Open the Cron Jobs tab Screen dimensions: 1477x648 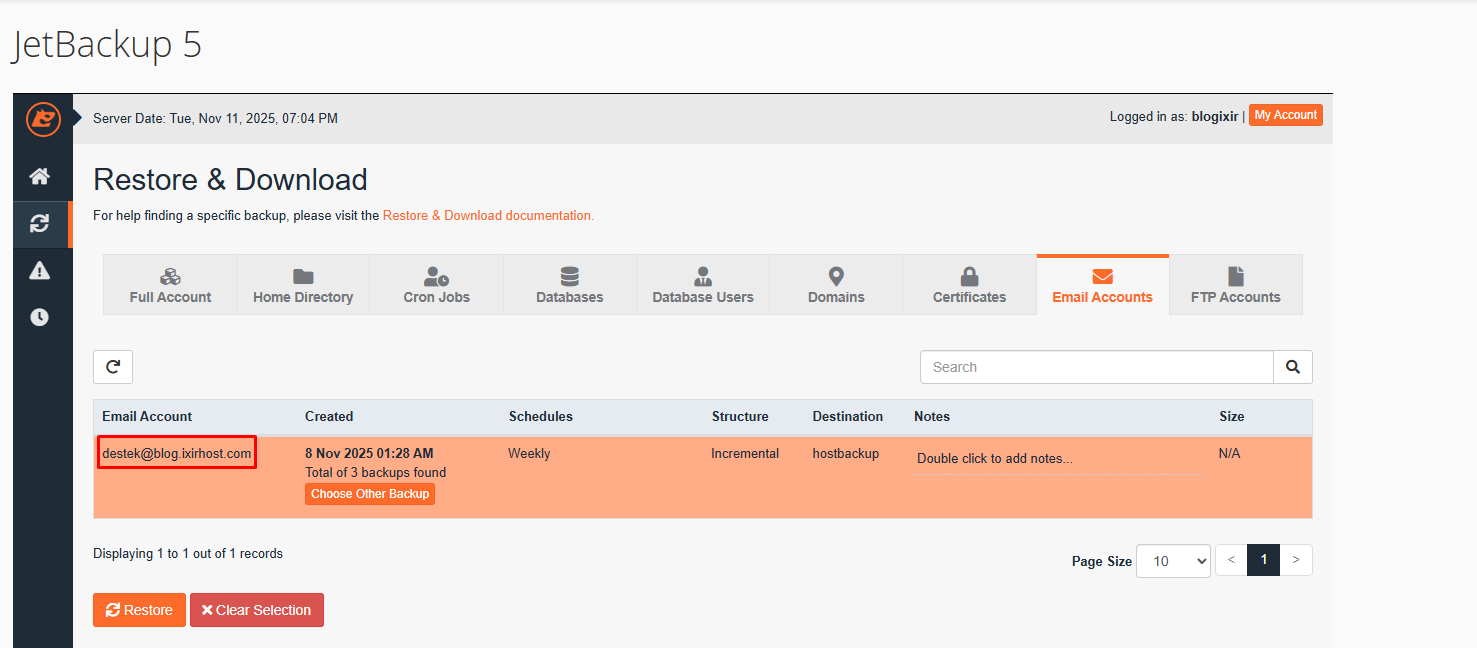437,285
